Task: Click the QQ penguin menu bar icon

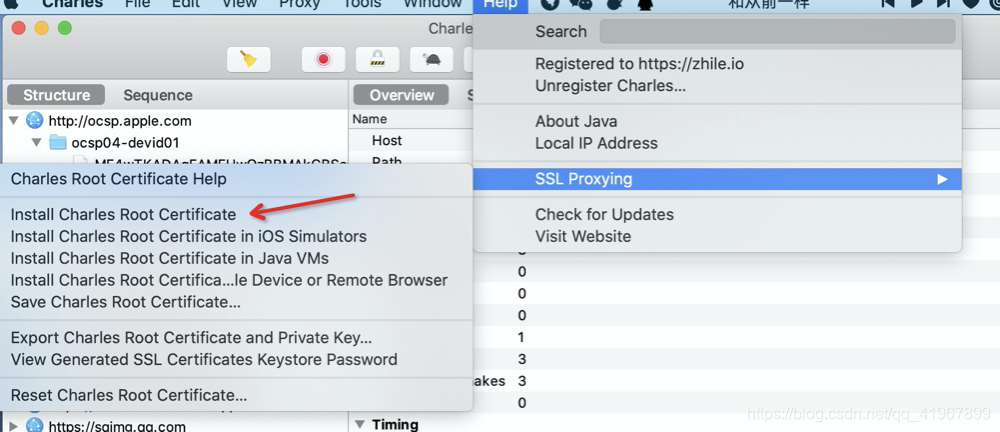Action: coord(645,4)
